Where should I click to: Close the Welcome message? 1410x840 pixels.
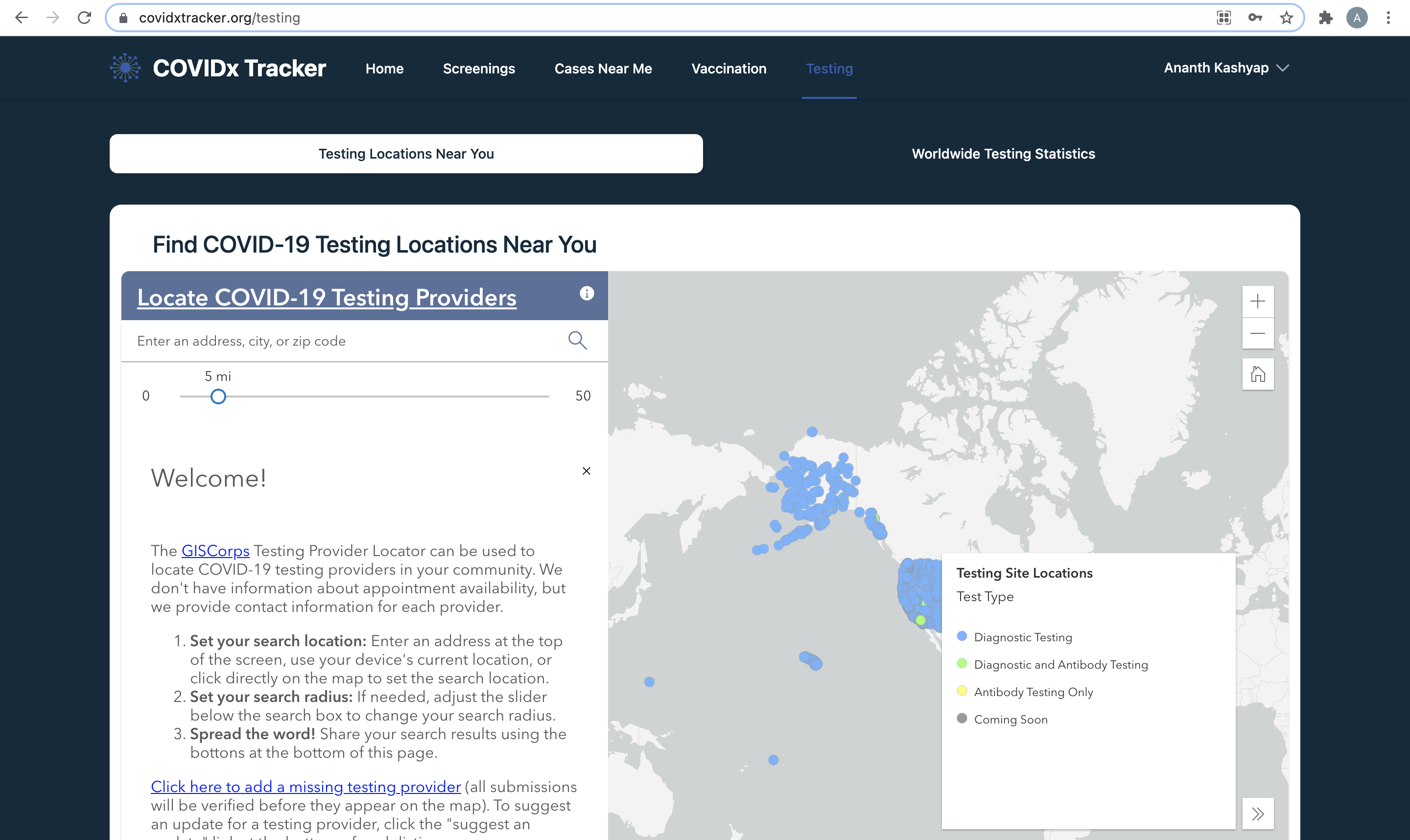(586, 471)
